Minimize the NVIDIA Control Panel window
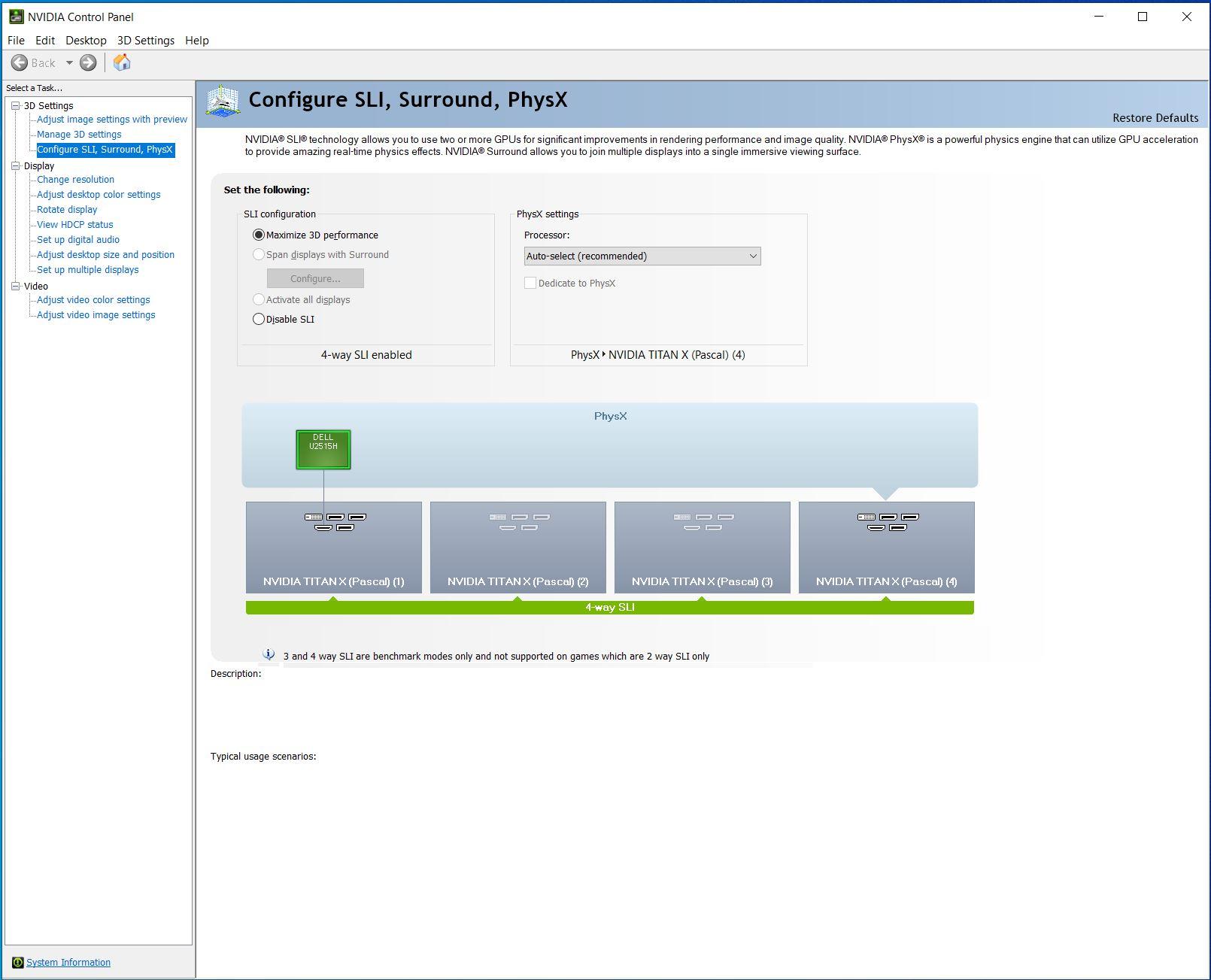This screenshot has height=980, width=1211. [1099, 17]
